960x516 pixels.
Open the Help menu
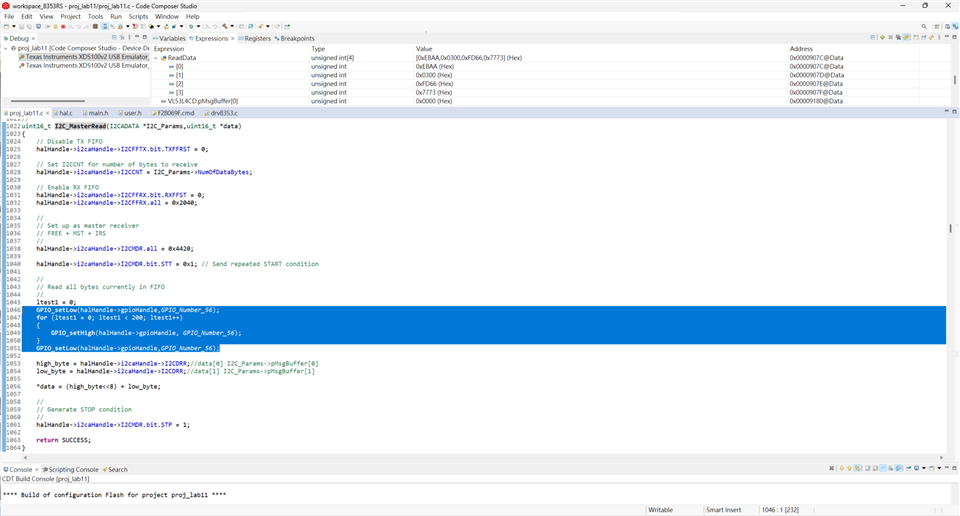(193, 17)
